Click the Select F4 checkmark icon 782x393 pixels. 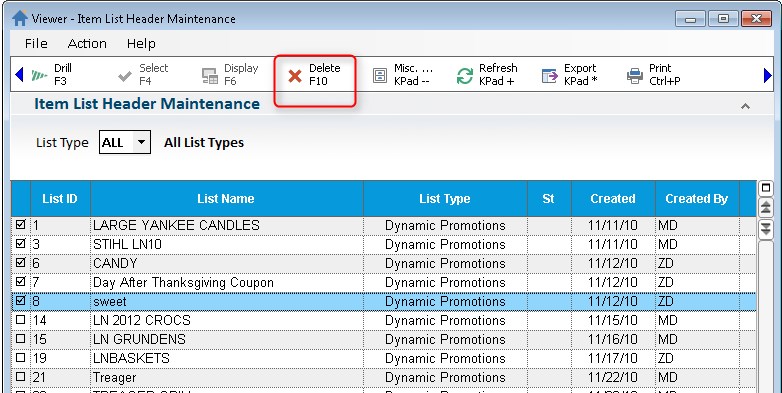coord(125,76)
